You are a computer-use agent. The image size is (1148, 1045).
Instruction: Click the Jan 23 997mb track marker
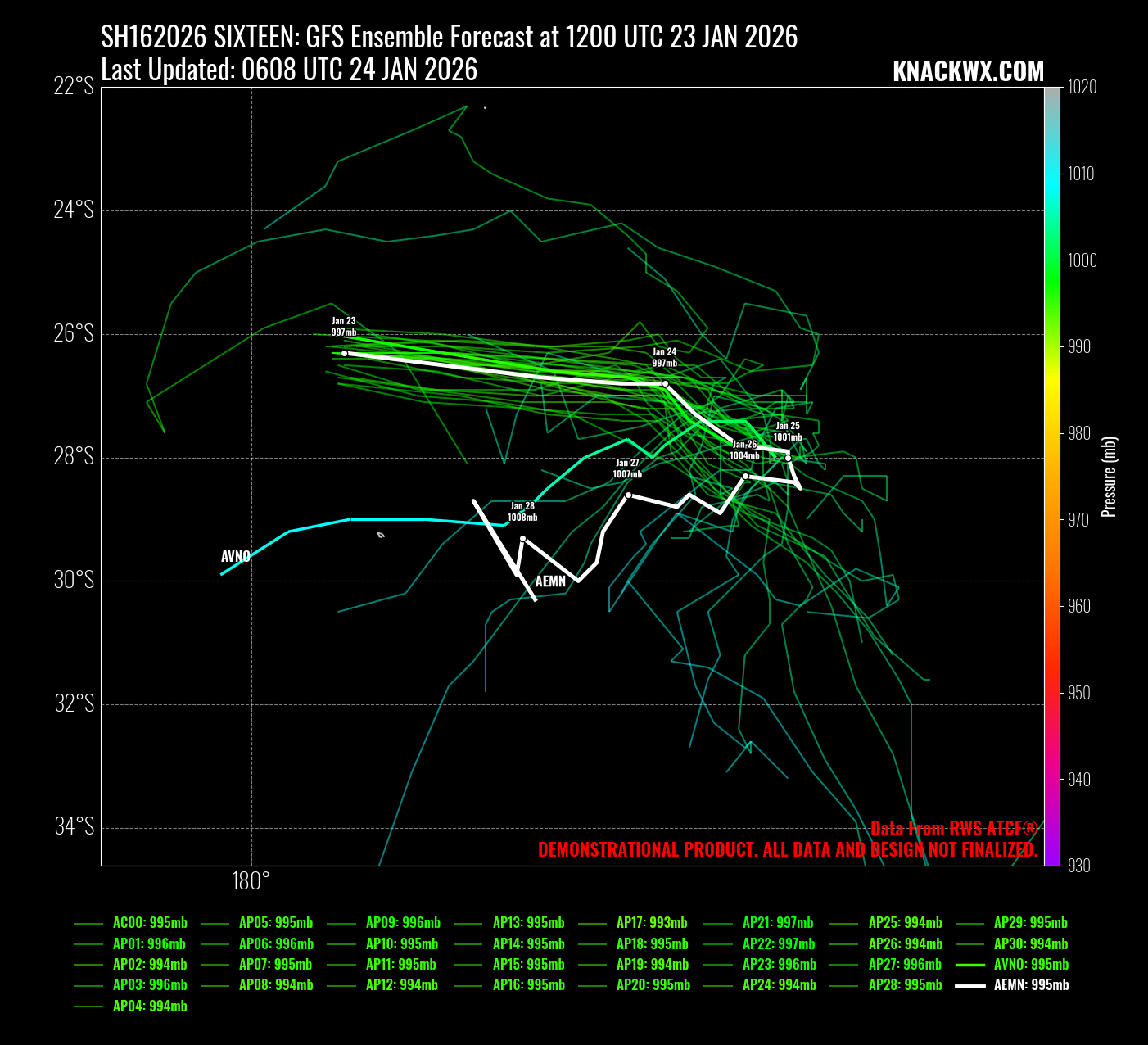coord(344,353)
